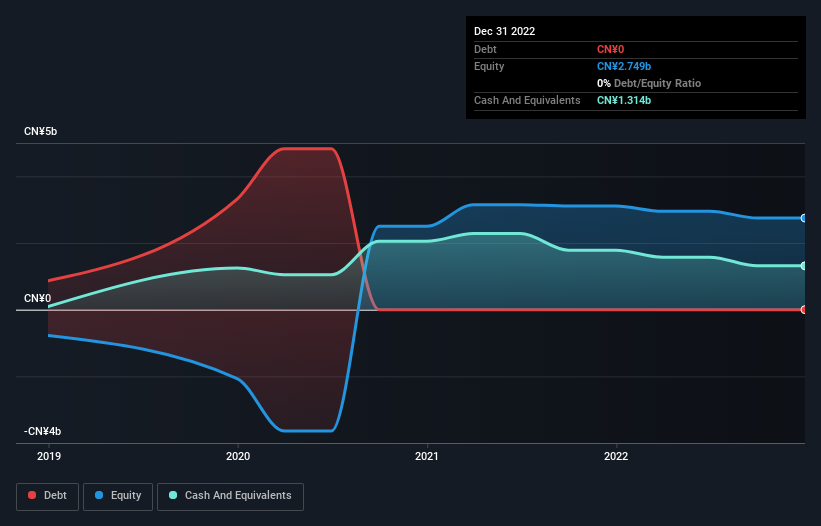Screen dimensions: 821x526
Task: Select the Debt end-point marker on chart
Action: 804,310
